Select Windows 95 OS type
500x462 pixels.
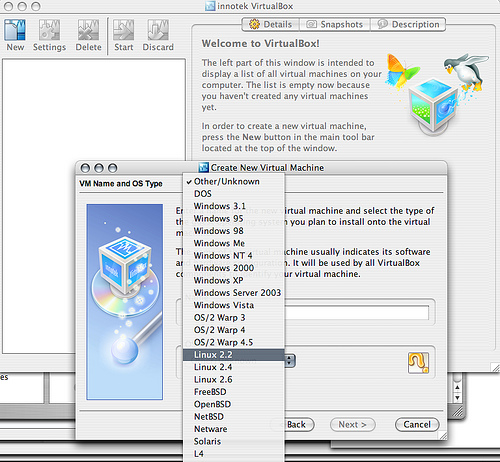[x=234, y=218]
